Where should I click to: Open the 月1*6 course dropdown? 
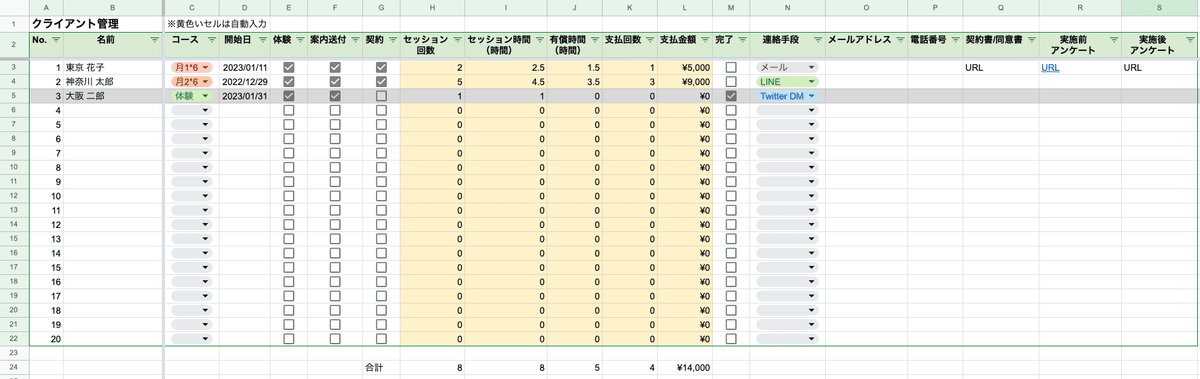192,67
